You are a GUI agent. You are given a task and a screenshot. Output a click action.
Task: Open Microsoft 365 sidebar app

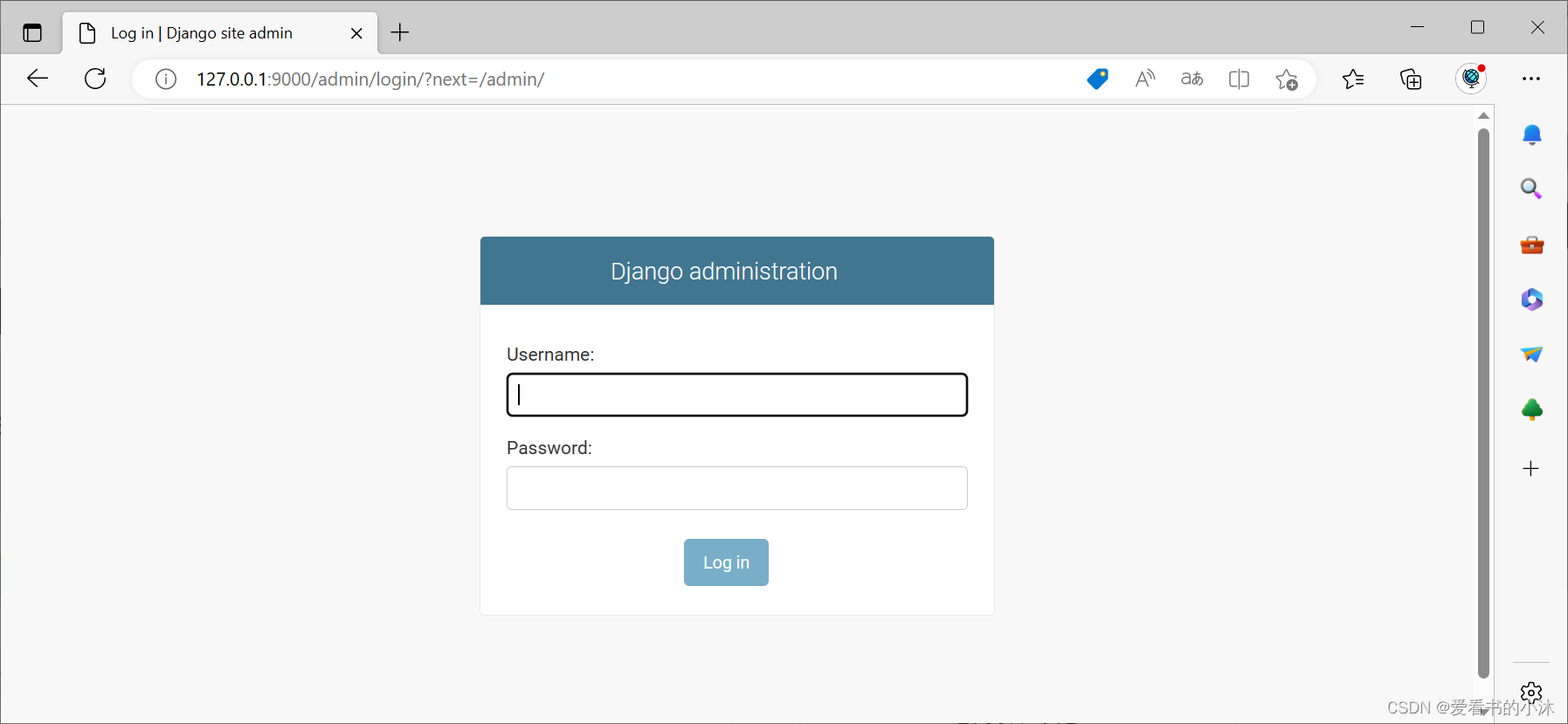(1531, 300)
